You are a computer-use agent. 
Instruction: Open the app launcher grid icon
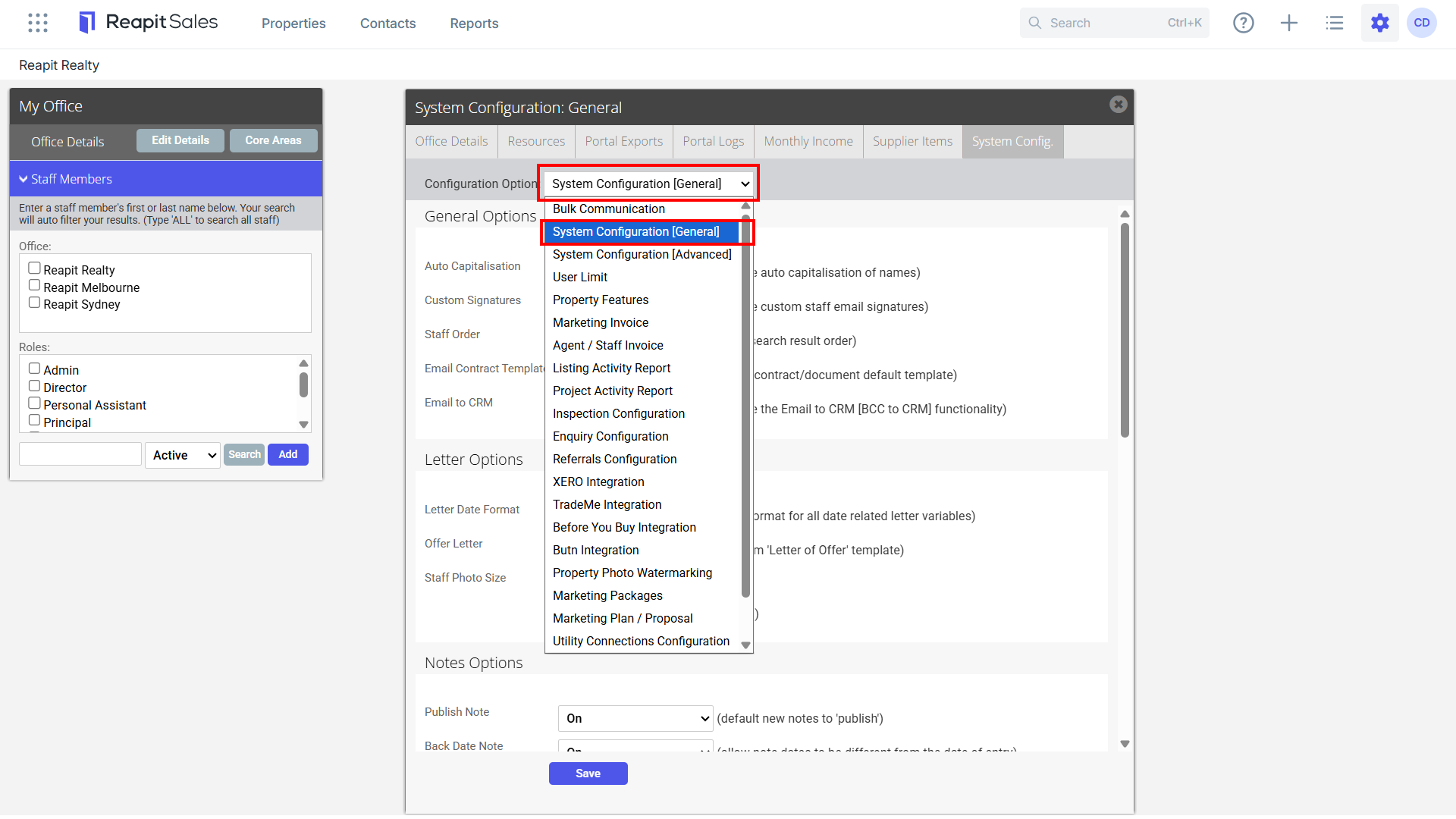click(38, 23)
